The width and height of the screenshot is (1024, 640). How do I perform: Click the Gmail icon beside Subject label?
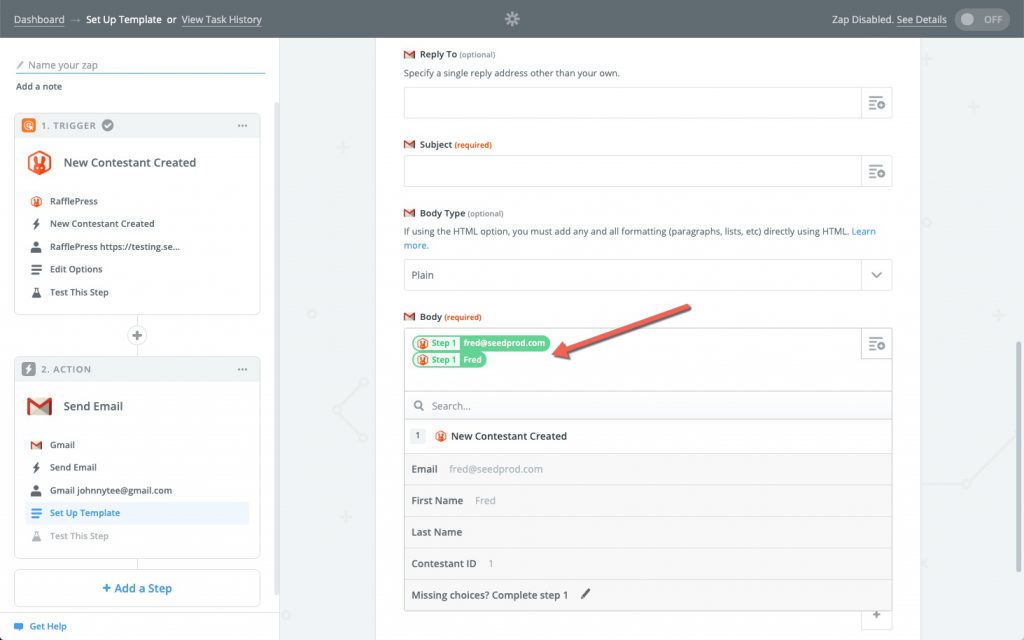tap(409, 144)
